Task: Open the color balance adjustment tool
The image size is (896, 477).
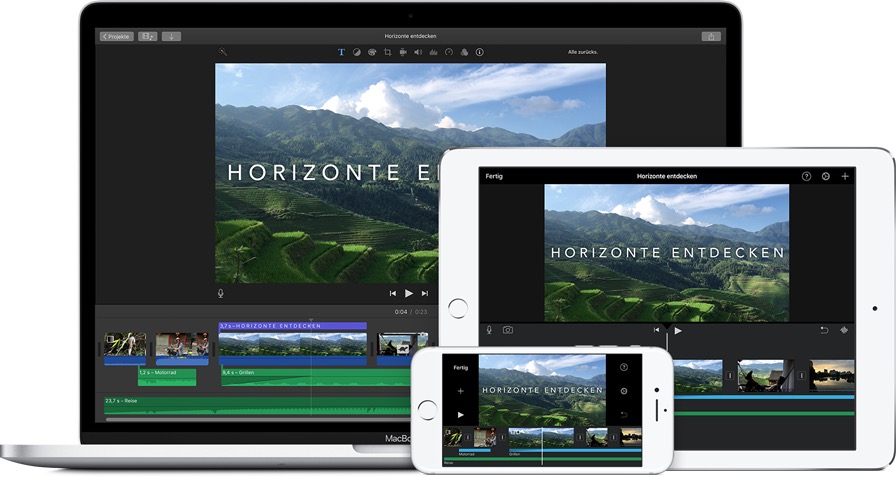Action: [x=357, y=52]
